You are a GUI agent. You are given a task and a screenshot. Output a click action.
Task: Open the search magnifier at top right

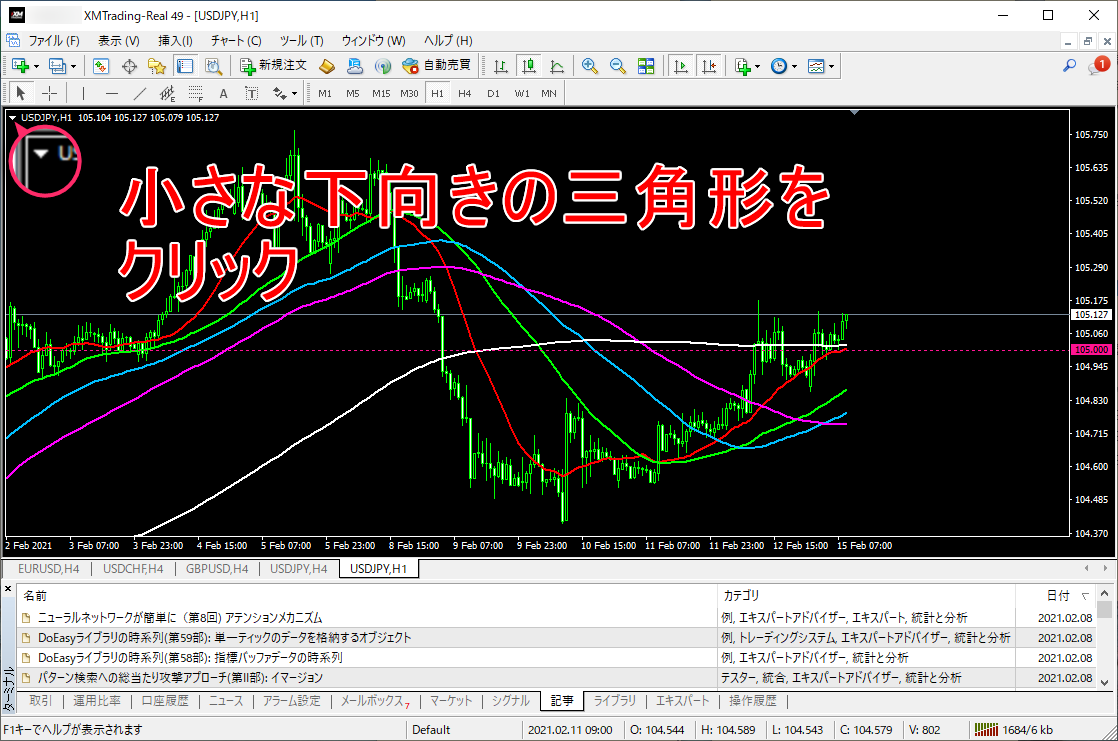(1069, 66)
